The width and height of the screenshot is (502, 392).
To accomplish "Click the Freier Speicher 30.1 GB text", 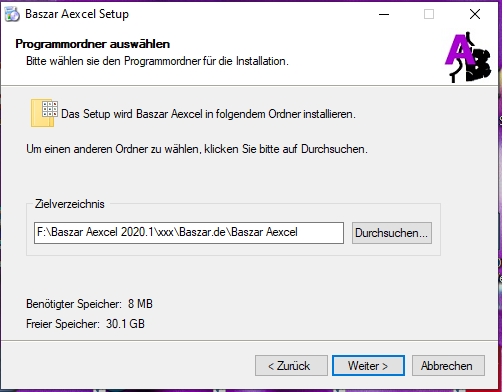I will 85,324.
